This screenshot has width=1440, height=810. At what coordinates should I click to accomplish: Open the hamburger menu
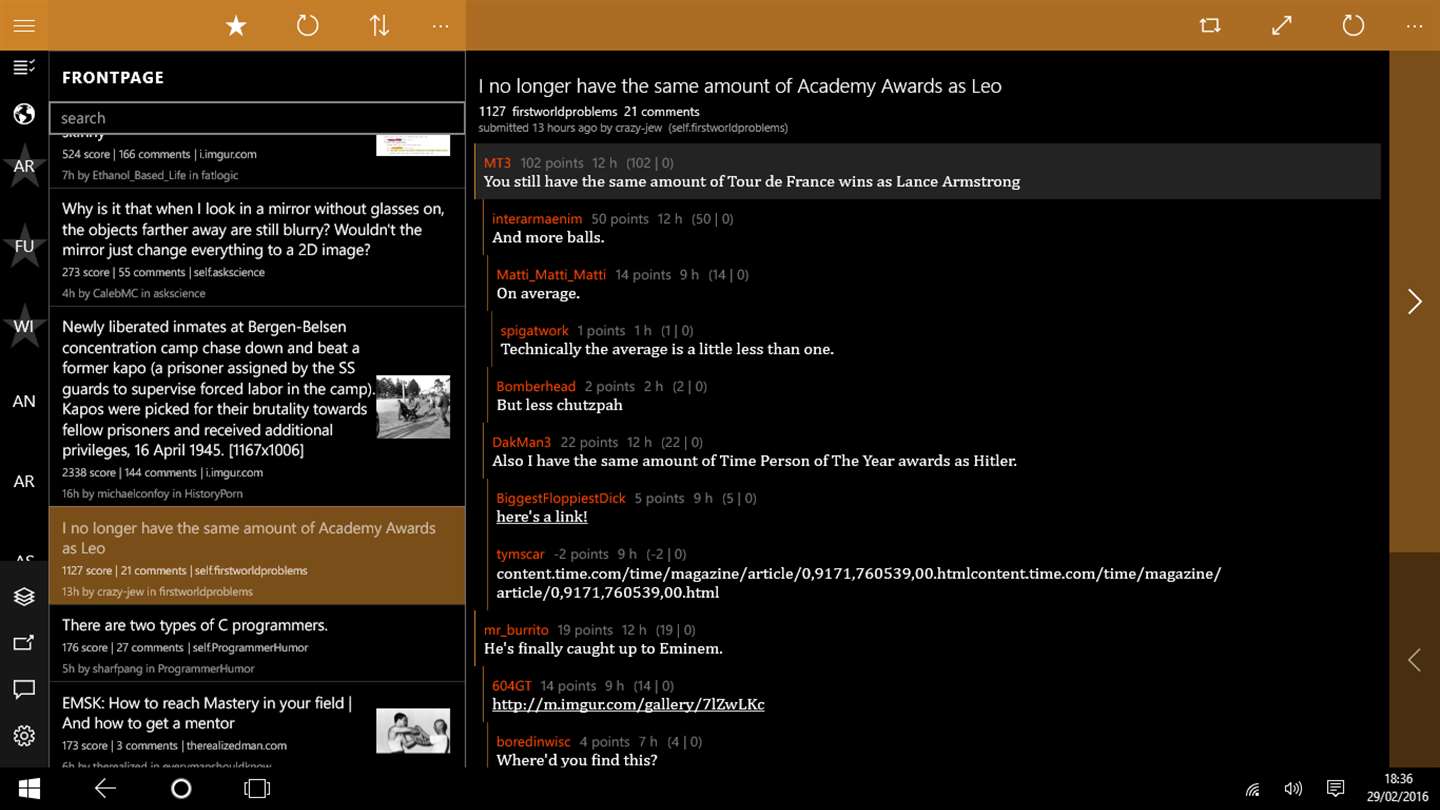click(24, 26)
